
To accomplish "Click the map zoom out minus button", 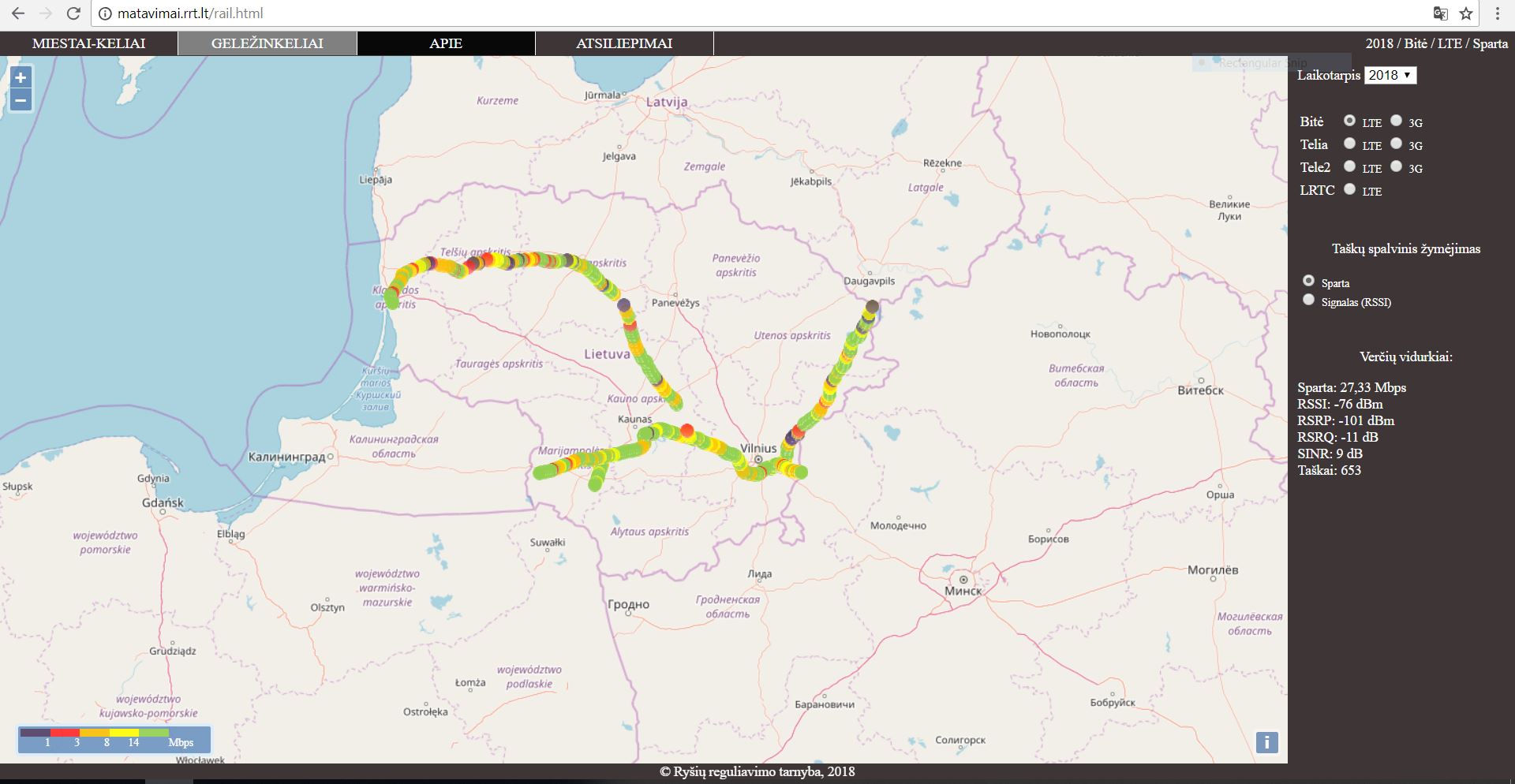I will 21,100.
